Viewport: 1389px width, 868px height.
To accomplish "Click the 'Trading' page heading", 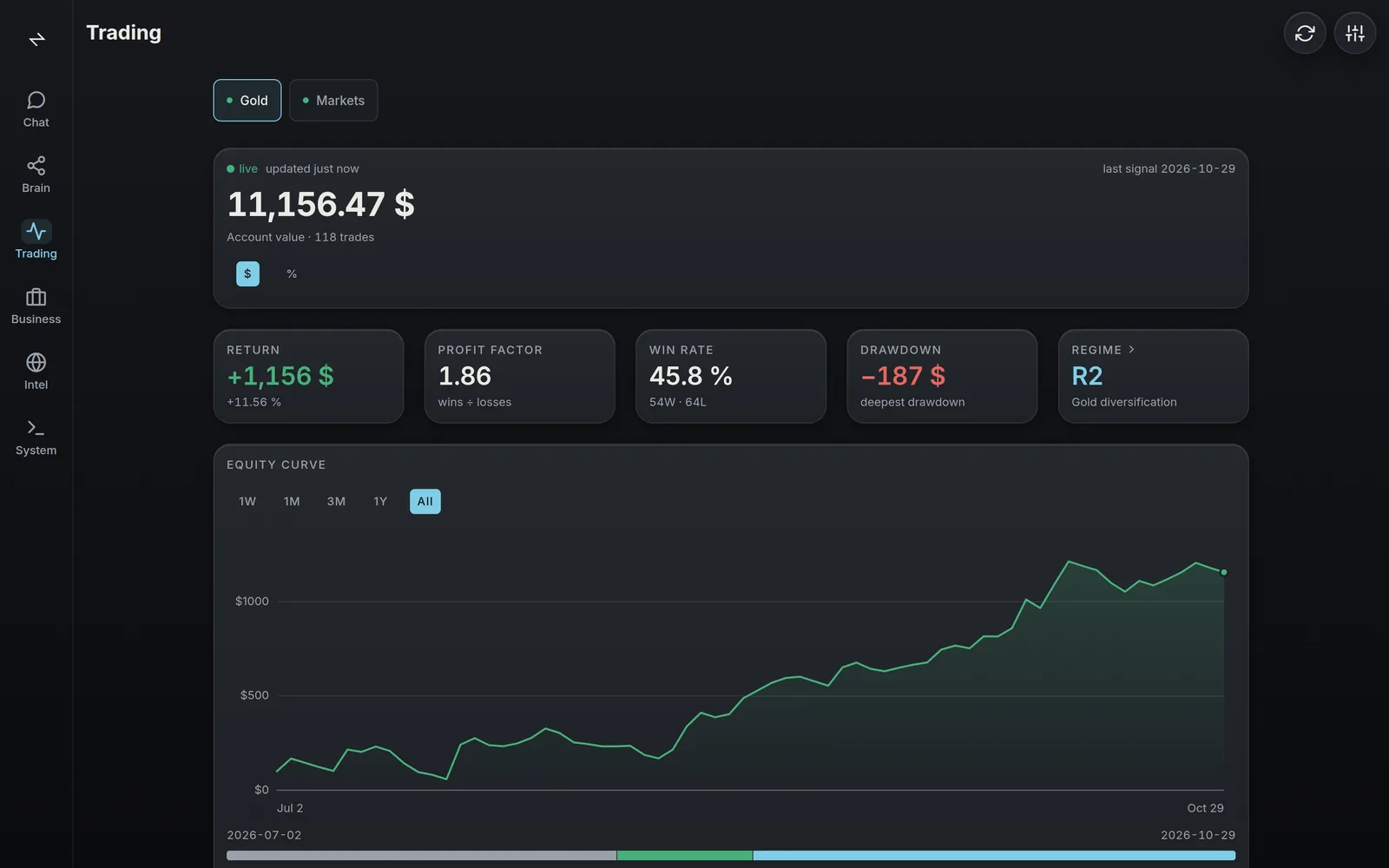I will (x=124, y=33).
